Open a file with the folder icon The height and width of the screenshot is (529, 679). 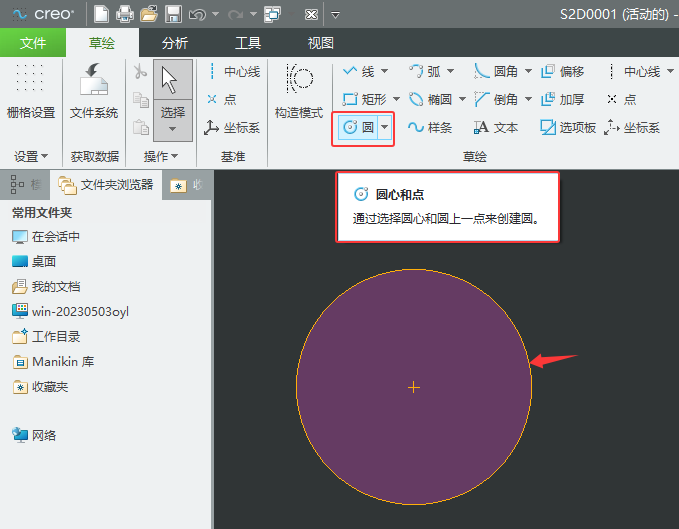(x=149, y=14)
